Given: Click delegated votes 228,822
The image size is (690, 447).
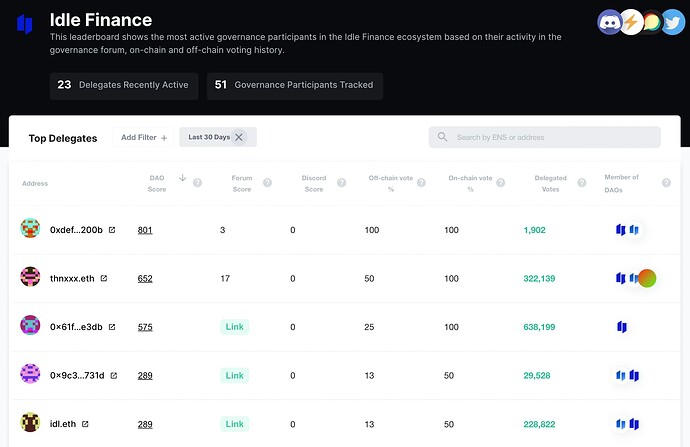Looking at the screenshot, I should (x=539, y=424).
